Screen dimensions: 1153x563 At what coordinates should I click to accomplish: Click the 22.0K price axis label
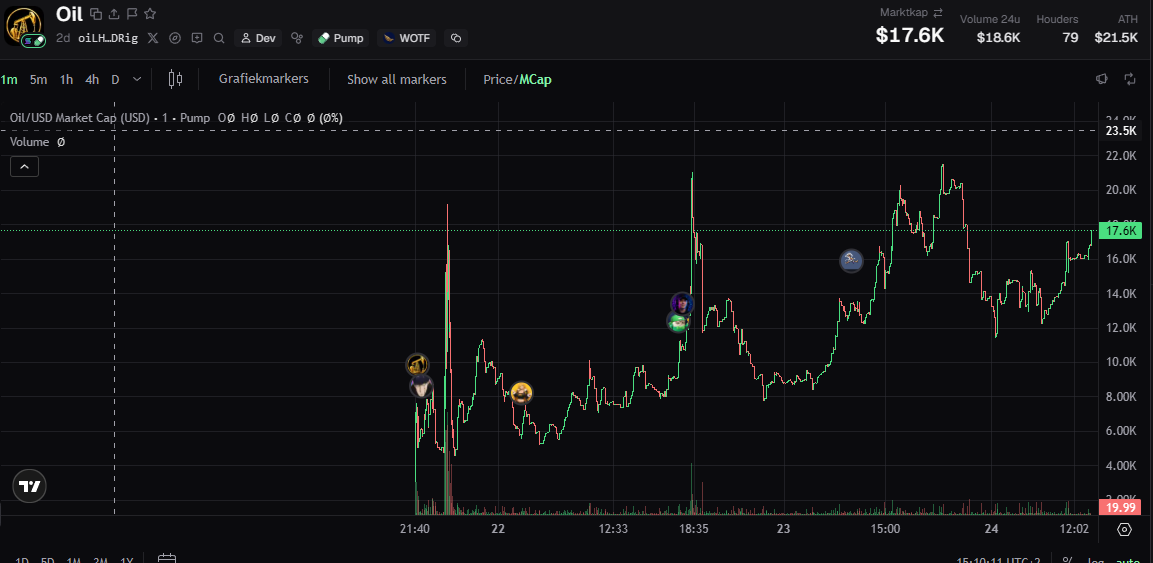point(1121,156)
